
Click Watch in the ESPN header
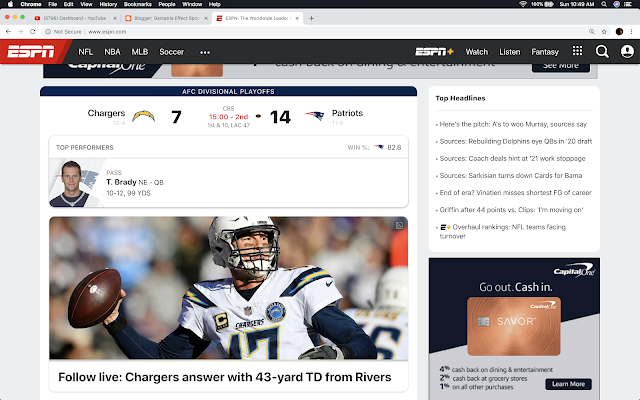click(x=477, y=52)
